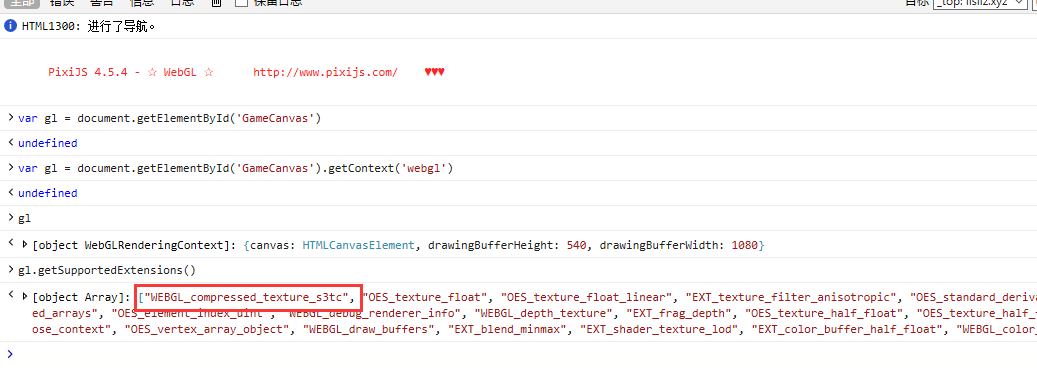Click the blue info icon beside HTML1300
The image size is (1037, 391).
(x=10, y=27)
